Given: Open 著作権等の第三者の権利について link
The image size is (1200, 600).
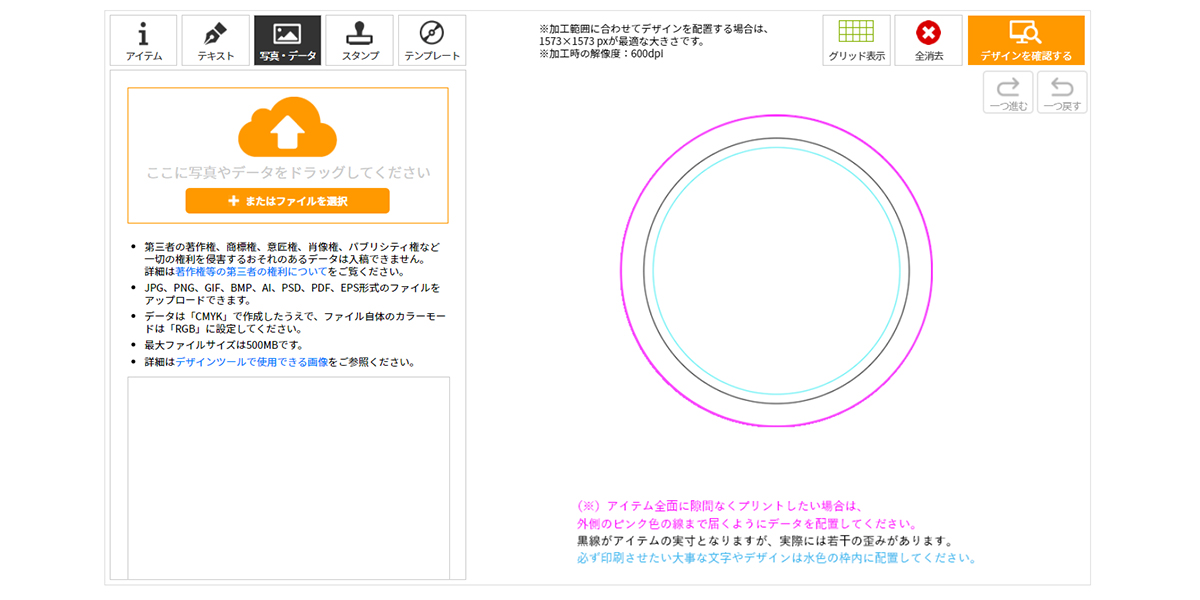Looking at the screenshot, I should (x=251, y=271).
